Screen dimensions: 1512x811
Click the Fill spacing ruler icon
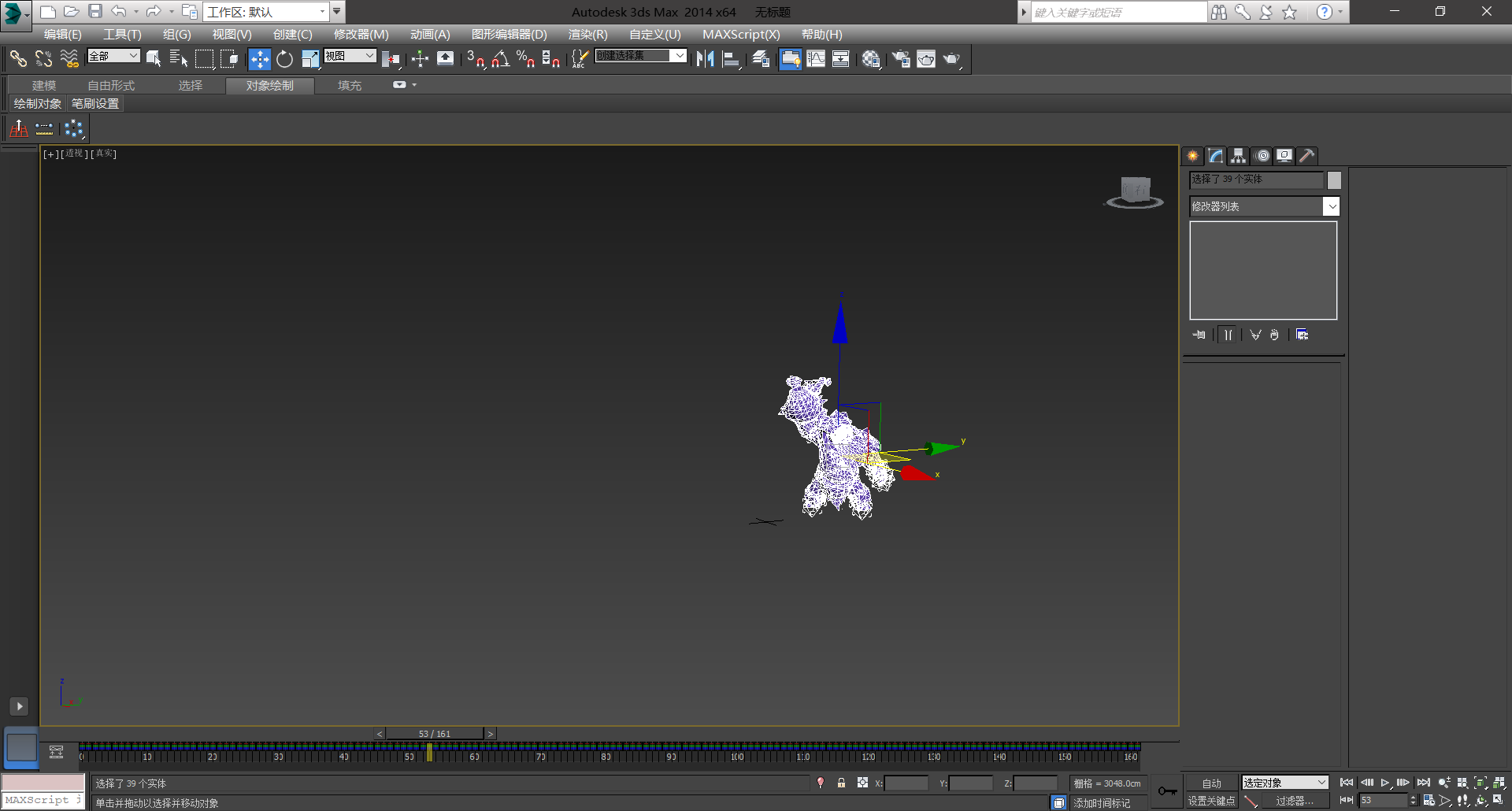(x=44, y=128)
